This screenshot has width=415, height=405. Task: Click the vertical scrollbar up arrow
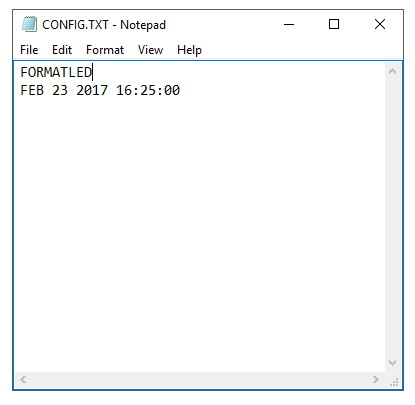click(392, 71)
